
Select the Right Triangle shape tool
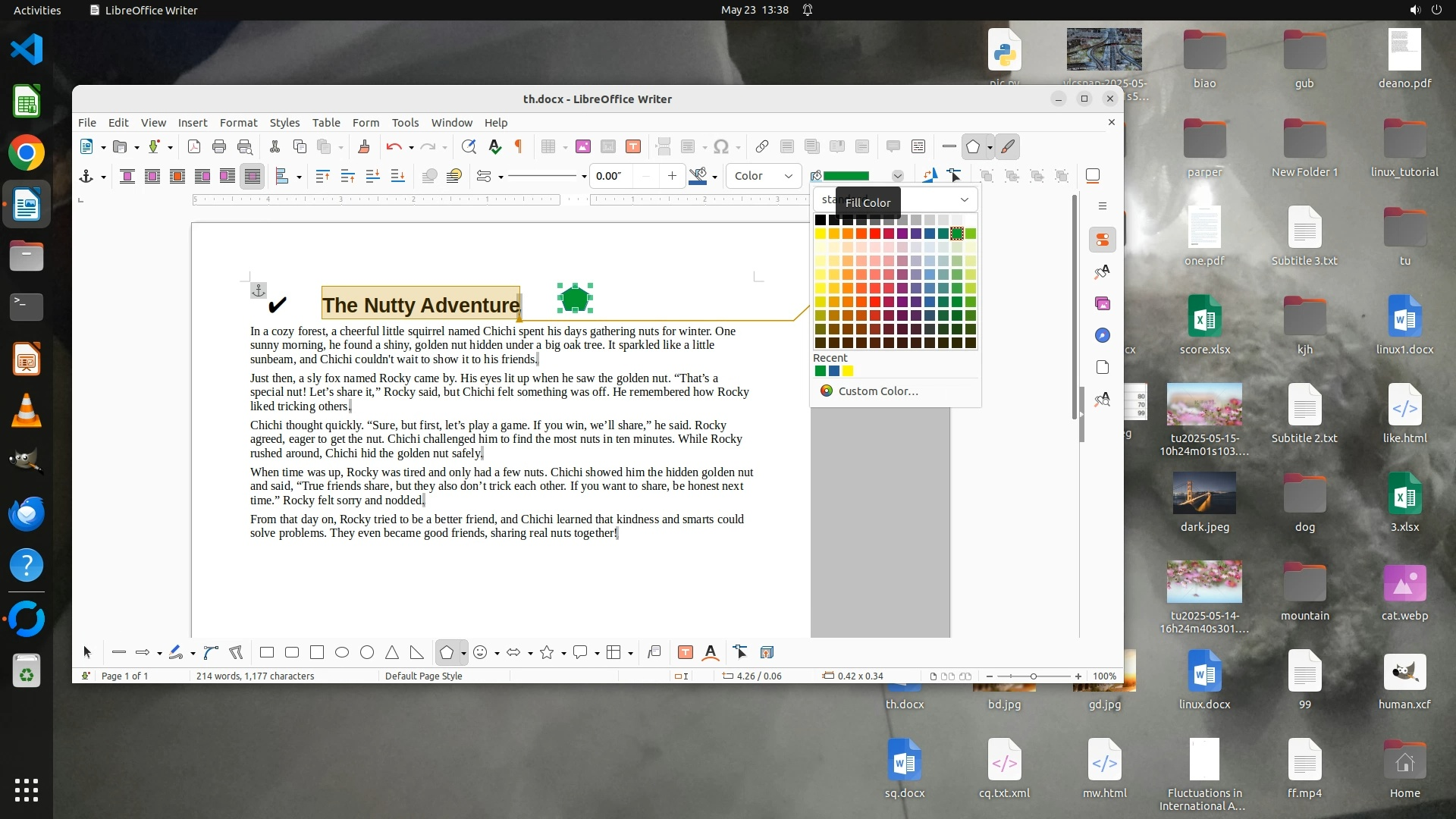[x=417, y=652]
